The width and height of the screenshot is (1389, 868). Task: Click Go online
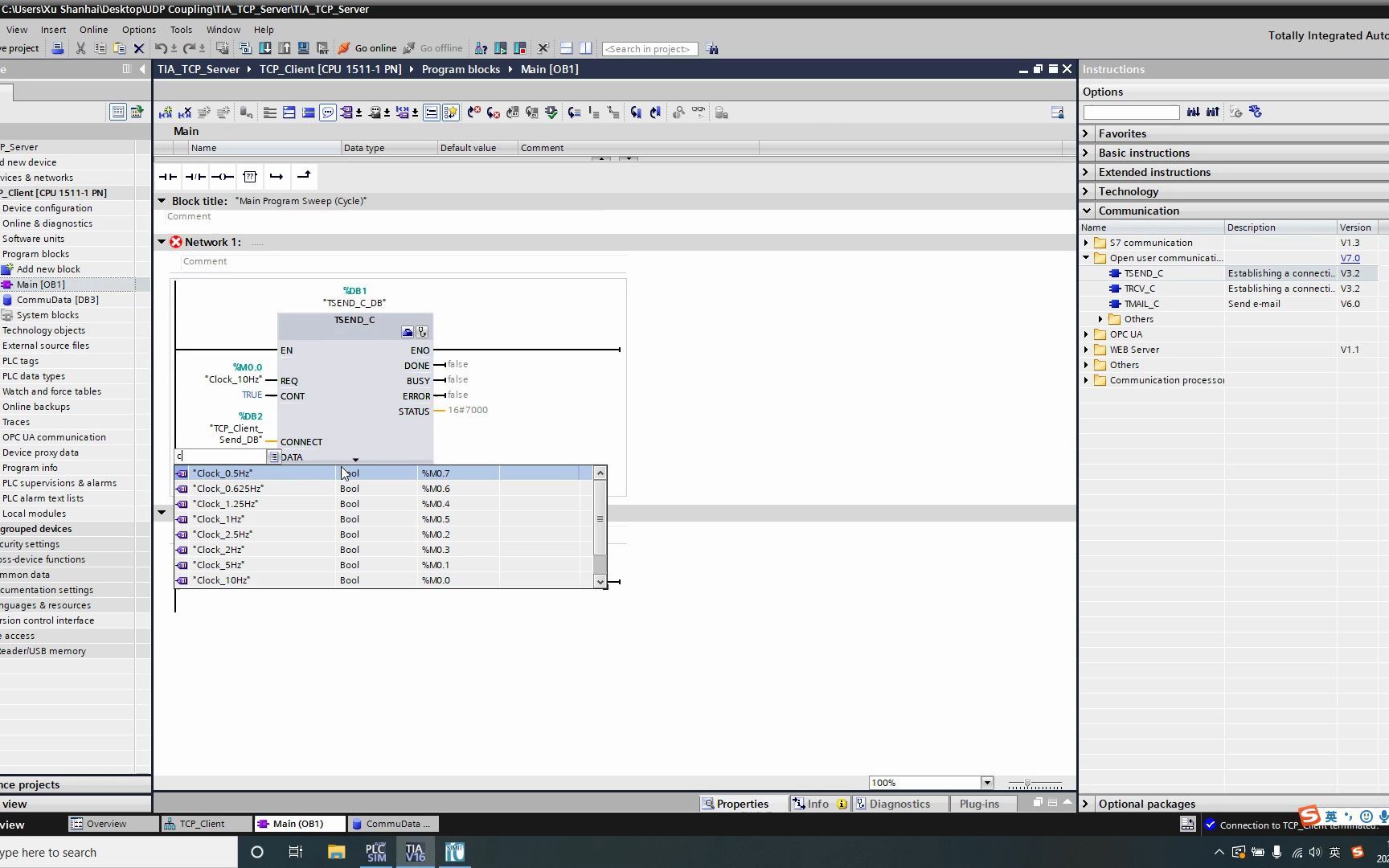point(367,48)
